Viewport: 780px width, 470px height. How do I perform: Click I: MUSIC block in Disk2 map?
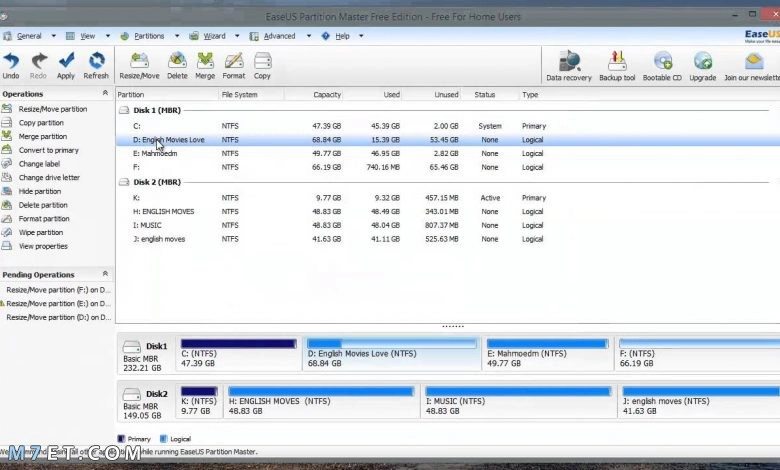[518, 401]
